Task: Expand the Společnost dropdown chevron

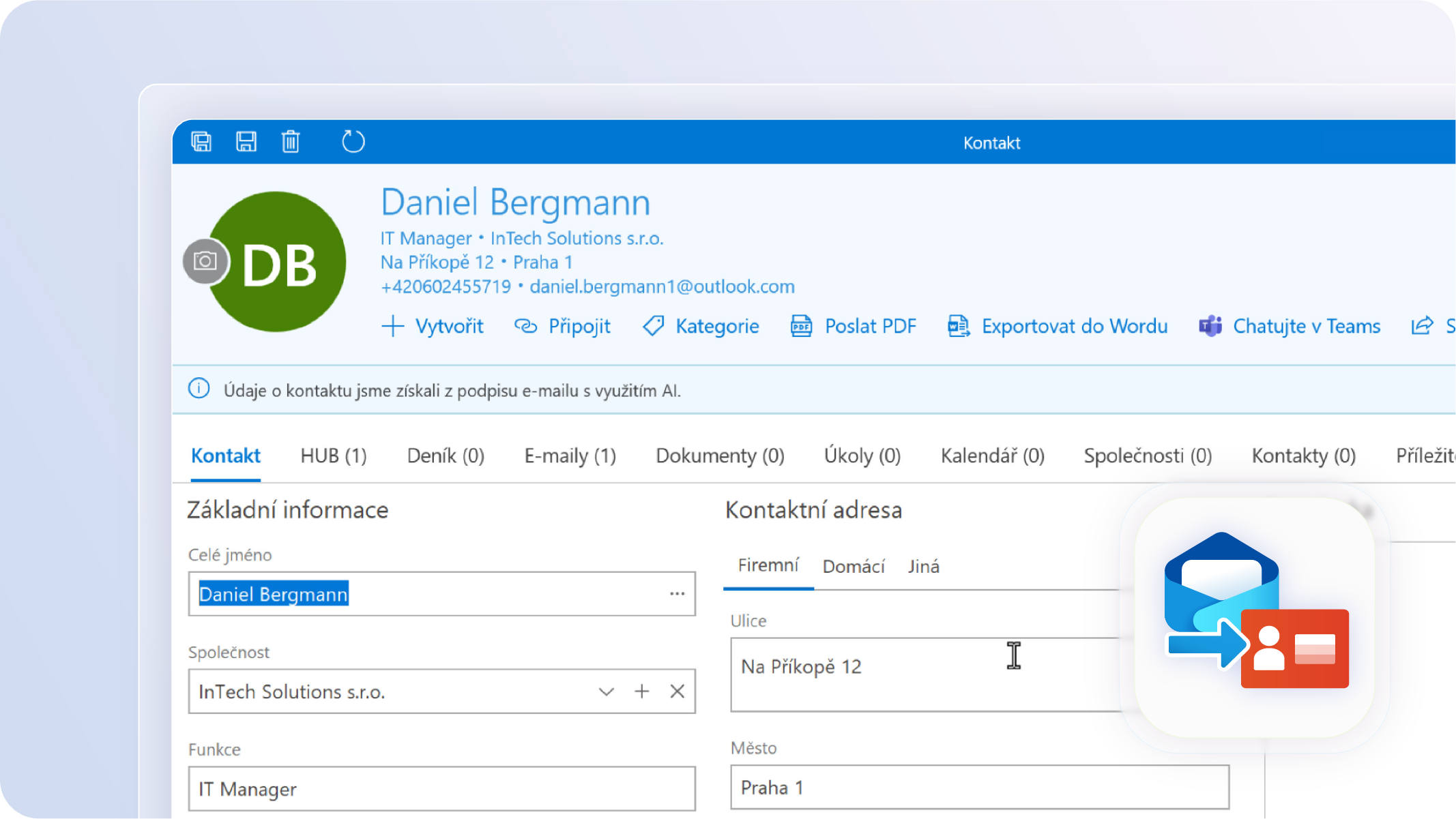Action: [606, 691]
